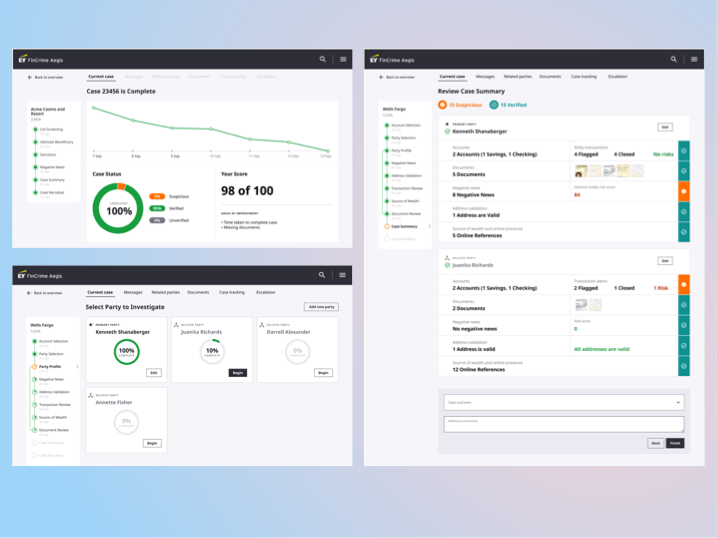Click teal check icon beside Kenneth's Documents row

tap(683, 171)
